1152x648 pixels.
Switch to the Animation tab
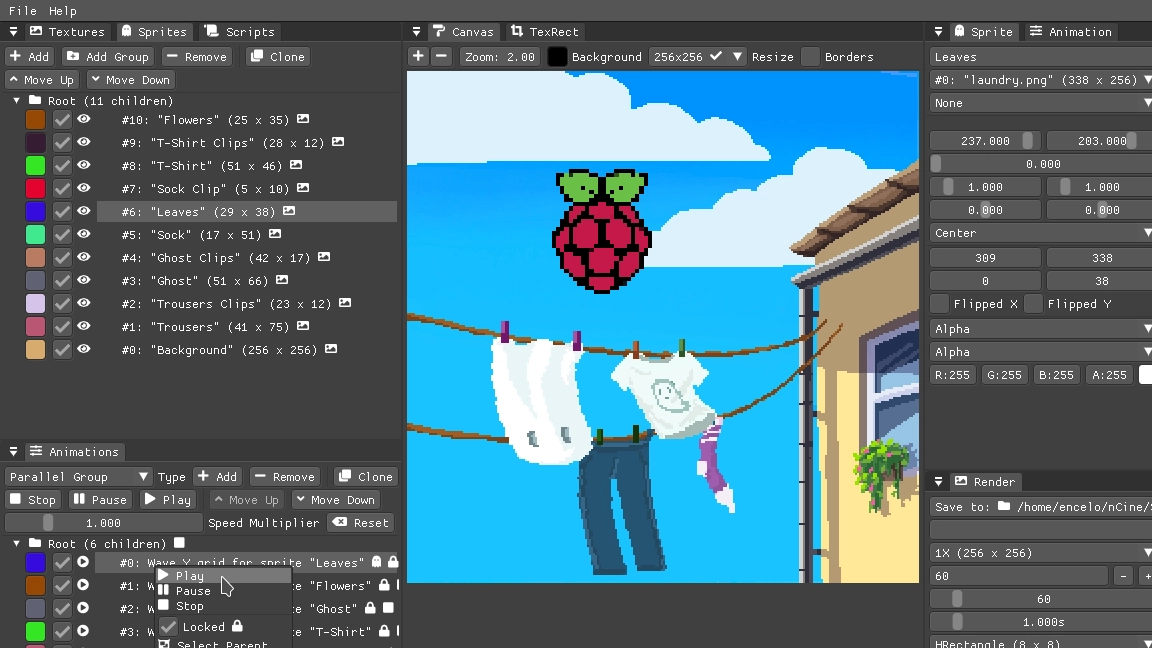pos(1070,32)
